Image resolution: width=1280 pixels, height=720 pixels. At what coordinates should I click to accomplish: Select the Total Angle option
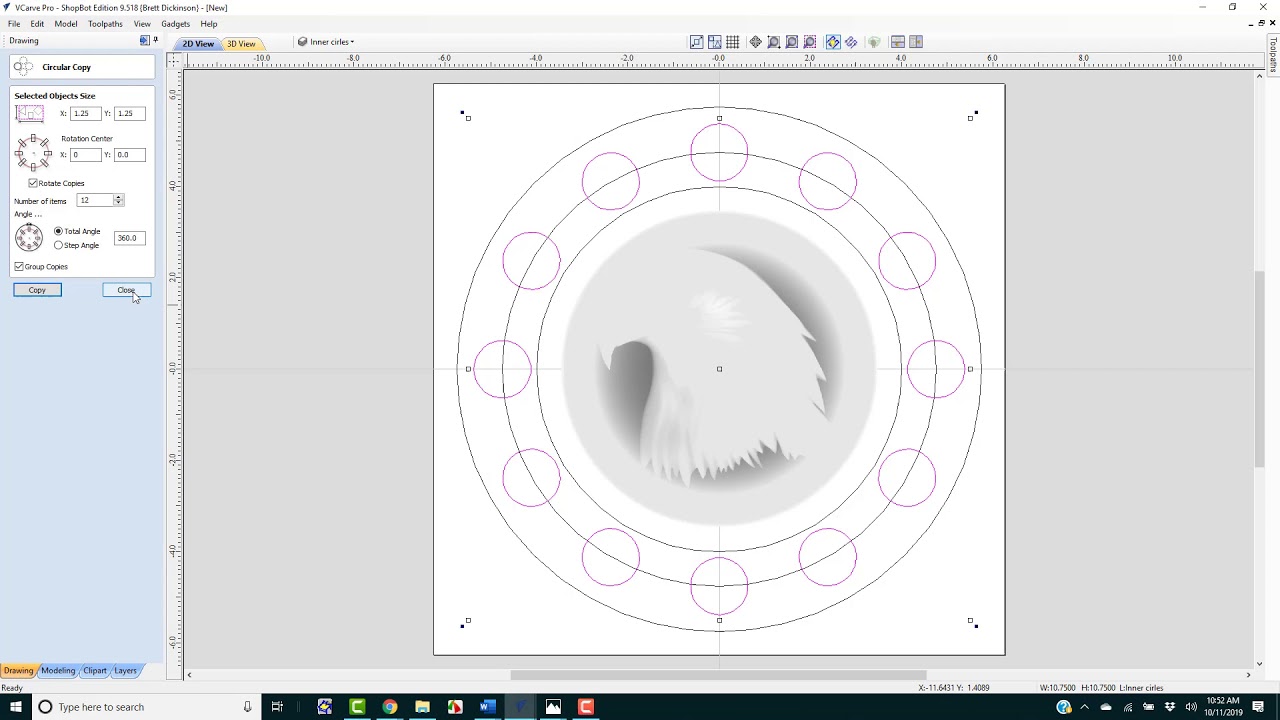click(58, 231)
